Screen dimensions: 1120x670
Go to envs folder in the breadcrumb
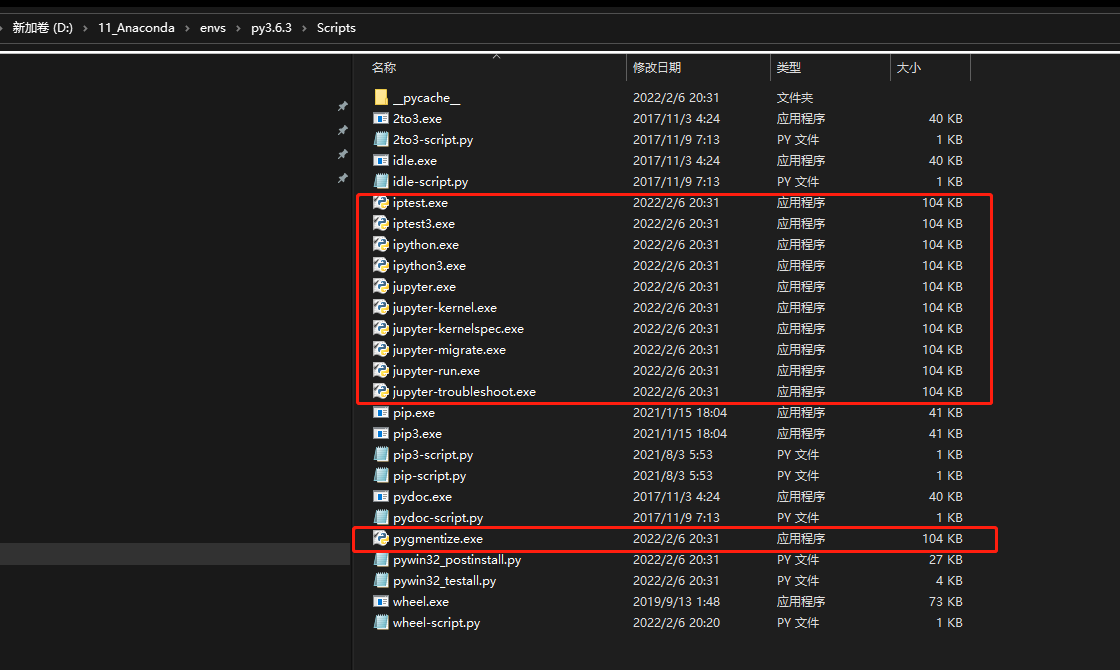pyautogui.click(x=213, y=28)
